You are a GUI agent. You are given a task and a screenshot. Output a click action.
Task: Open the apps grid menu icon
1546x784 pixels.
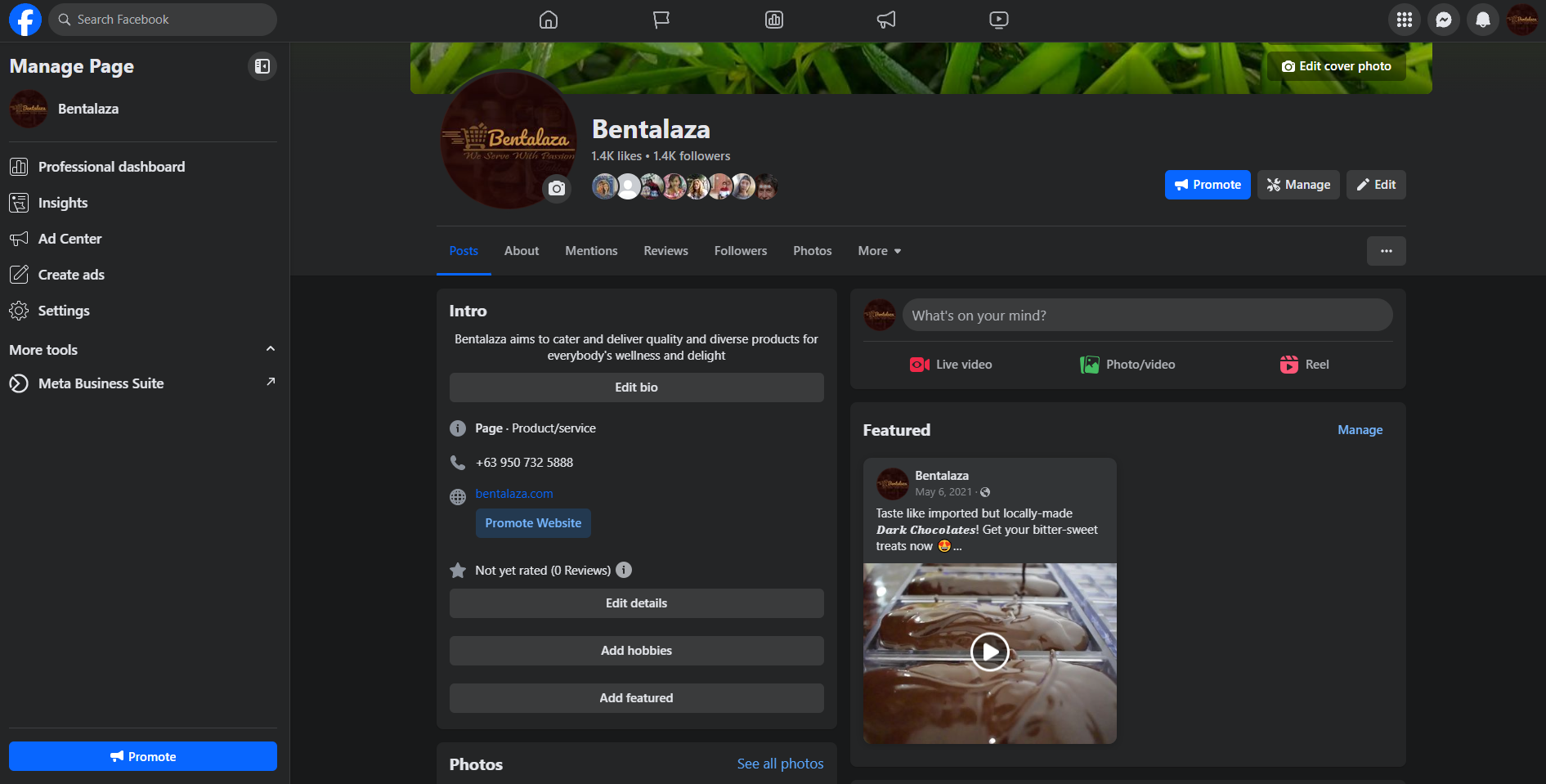point(1405,20)
